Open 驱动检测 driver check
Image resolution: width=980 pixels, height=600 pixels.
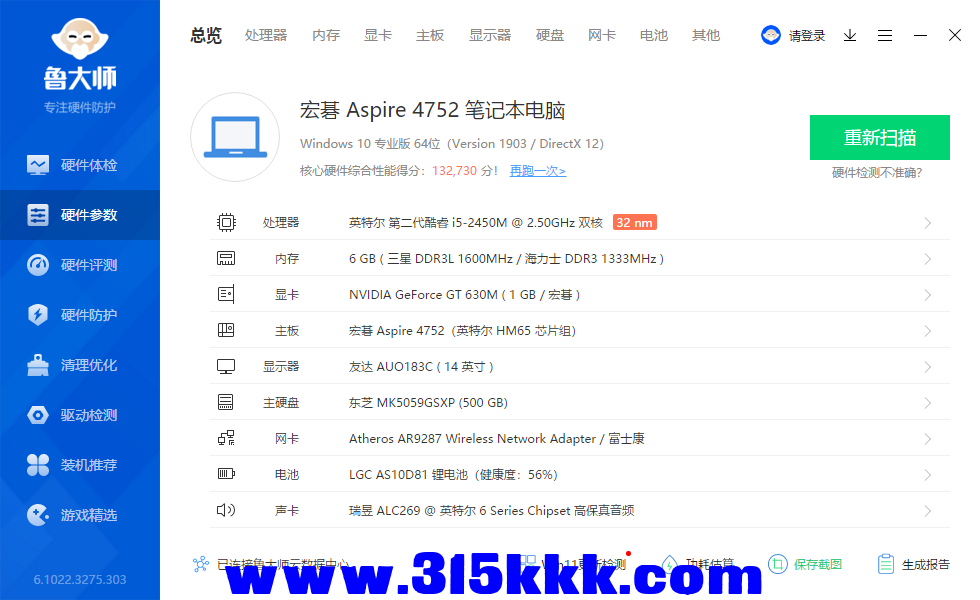pos(80,415)
